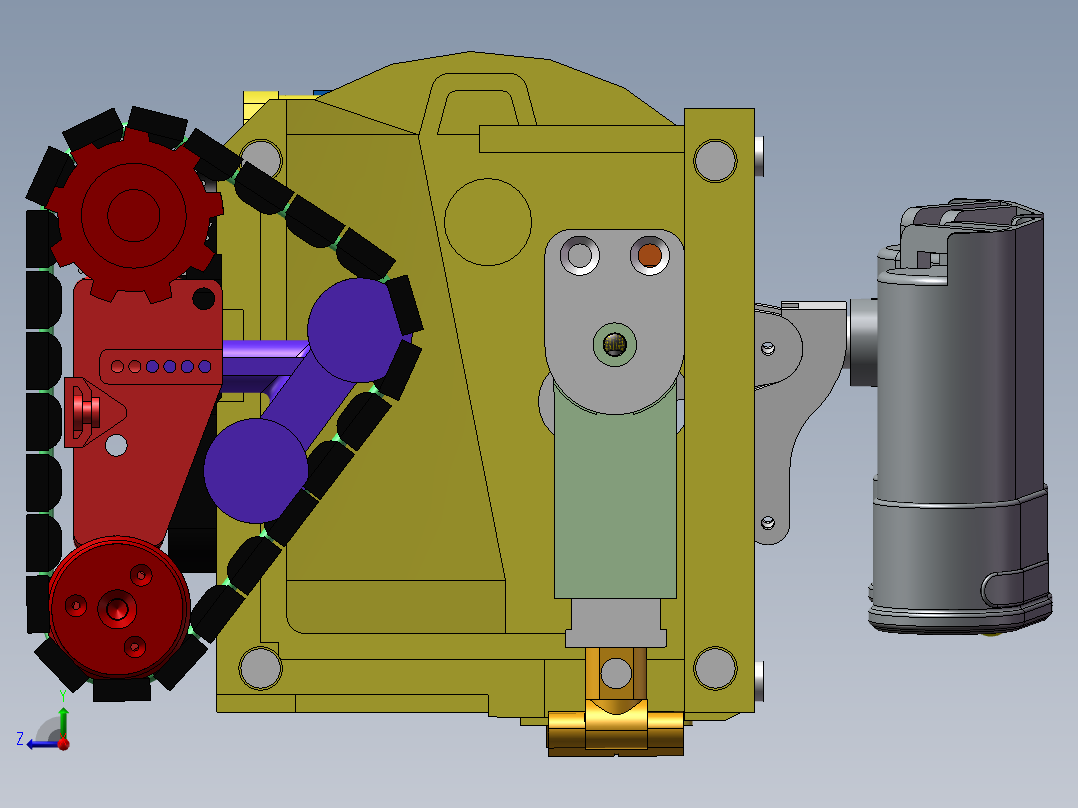Select the handle outline on the housing top
This screenshot has width=1078, height=808.
[x=487, y=104]
